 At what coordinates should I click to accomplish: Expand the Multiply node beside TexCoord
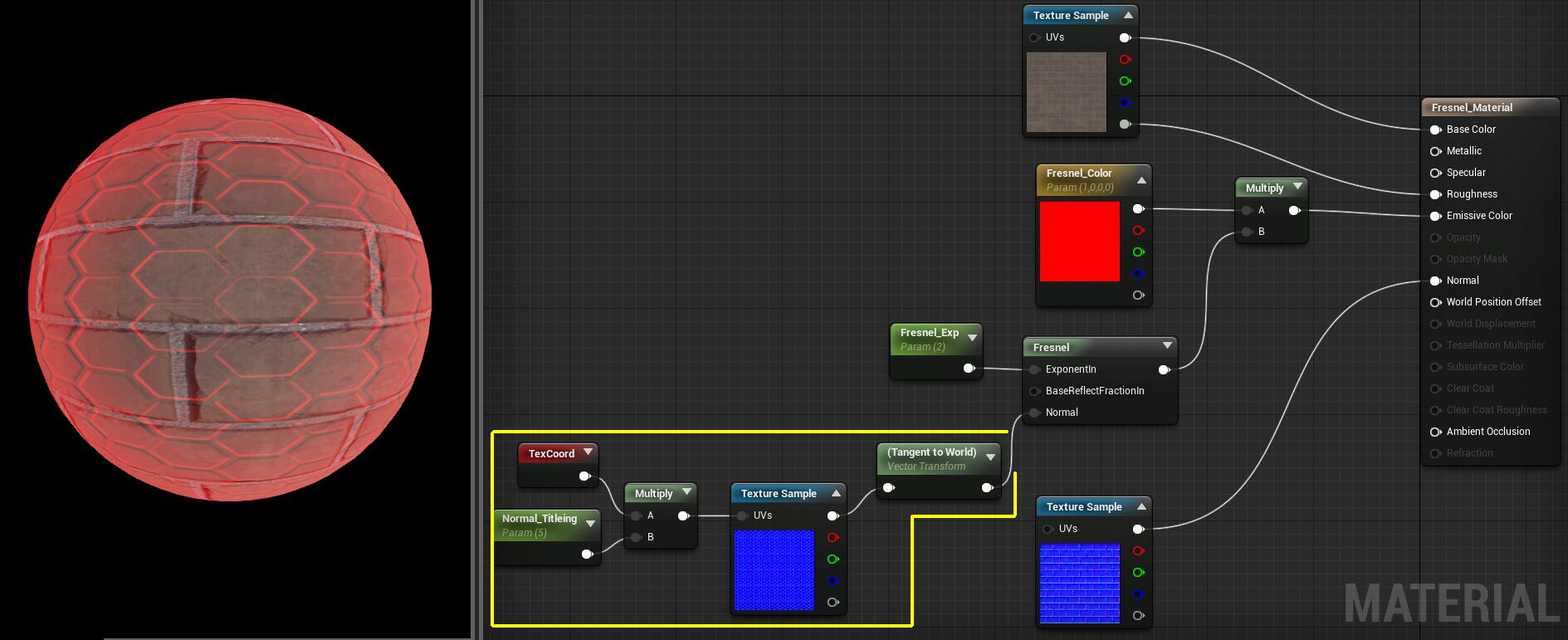(686, 492)
